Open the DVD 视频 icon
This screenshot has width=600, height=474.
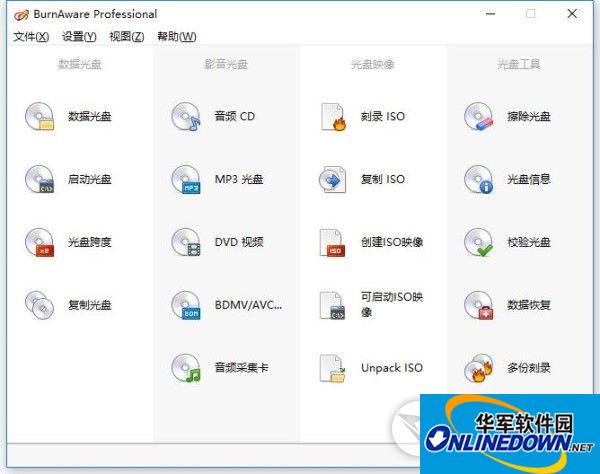coord(186,242)
